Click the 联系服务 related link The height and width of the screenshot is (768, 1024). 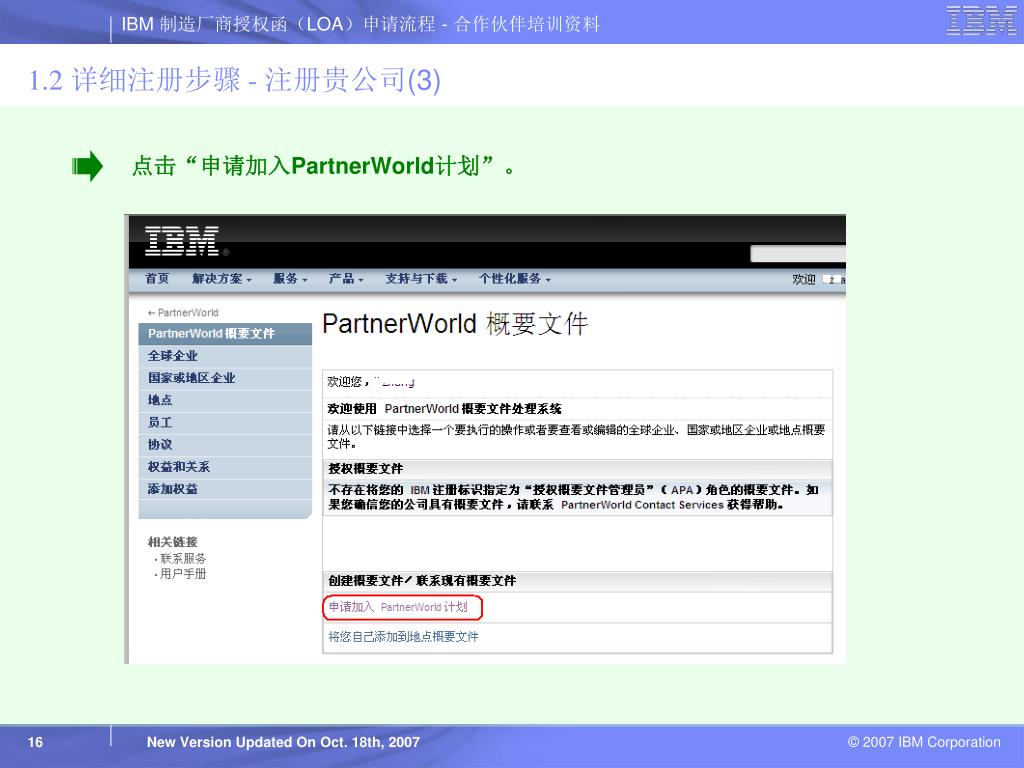tap(183, 558)
